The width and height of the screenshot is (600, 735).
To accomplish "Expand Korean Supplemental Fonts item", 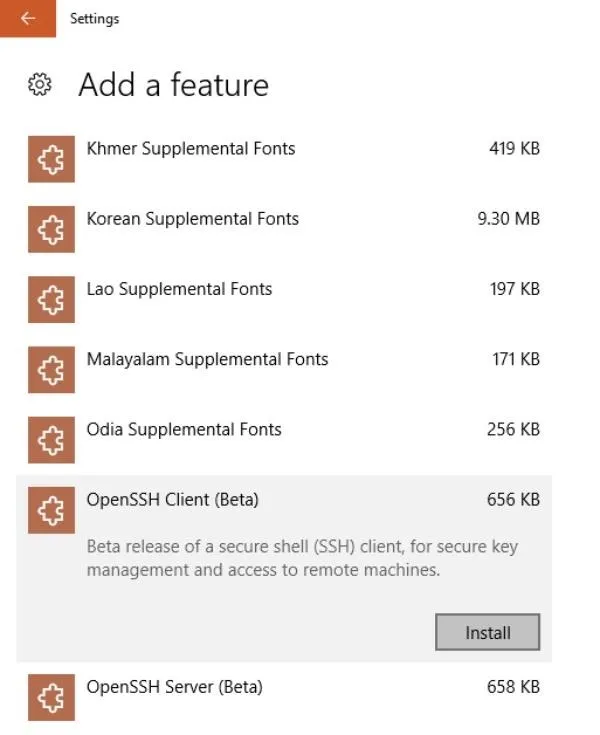I will (x=284, y=229).
